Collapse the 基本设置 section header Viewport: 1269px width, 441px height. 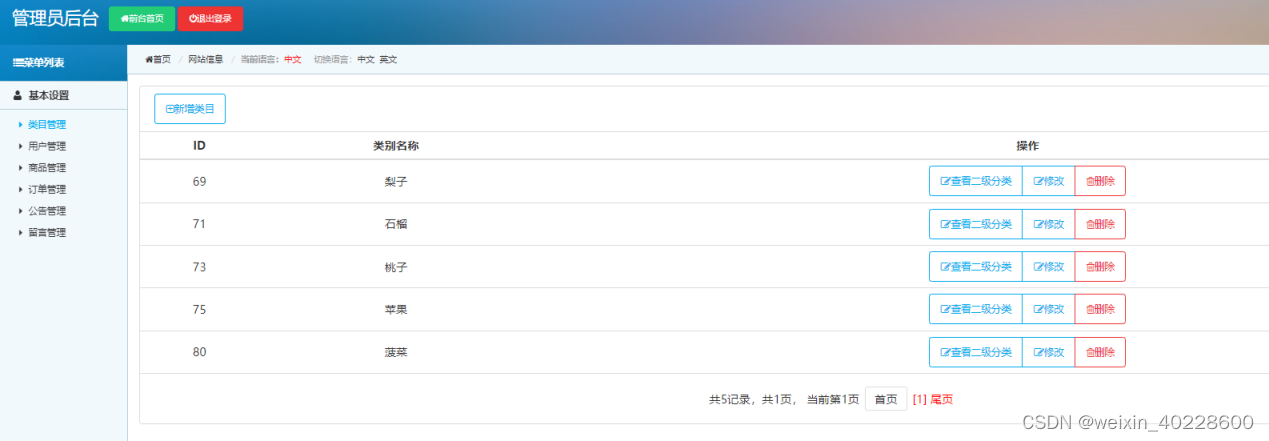point(63,96)
